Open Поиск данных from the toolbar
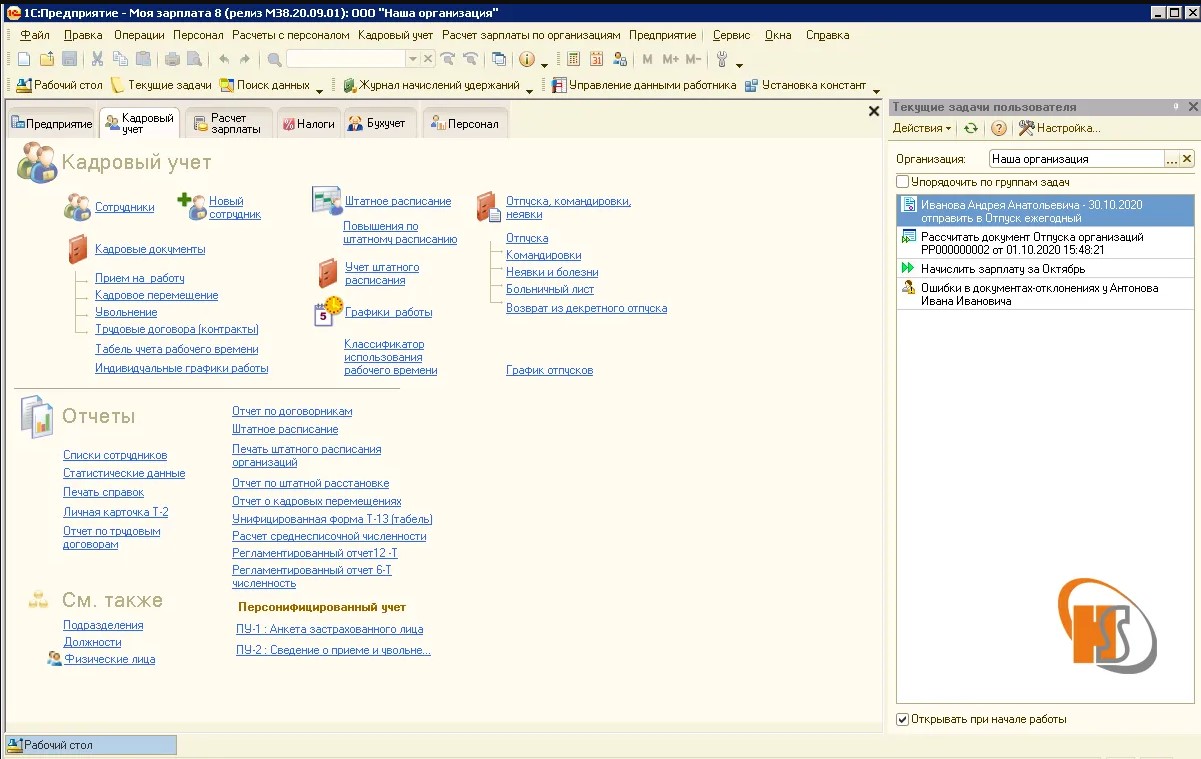Image resolution: width=1201 pixels, height=759 pixels. (265, 85)
